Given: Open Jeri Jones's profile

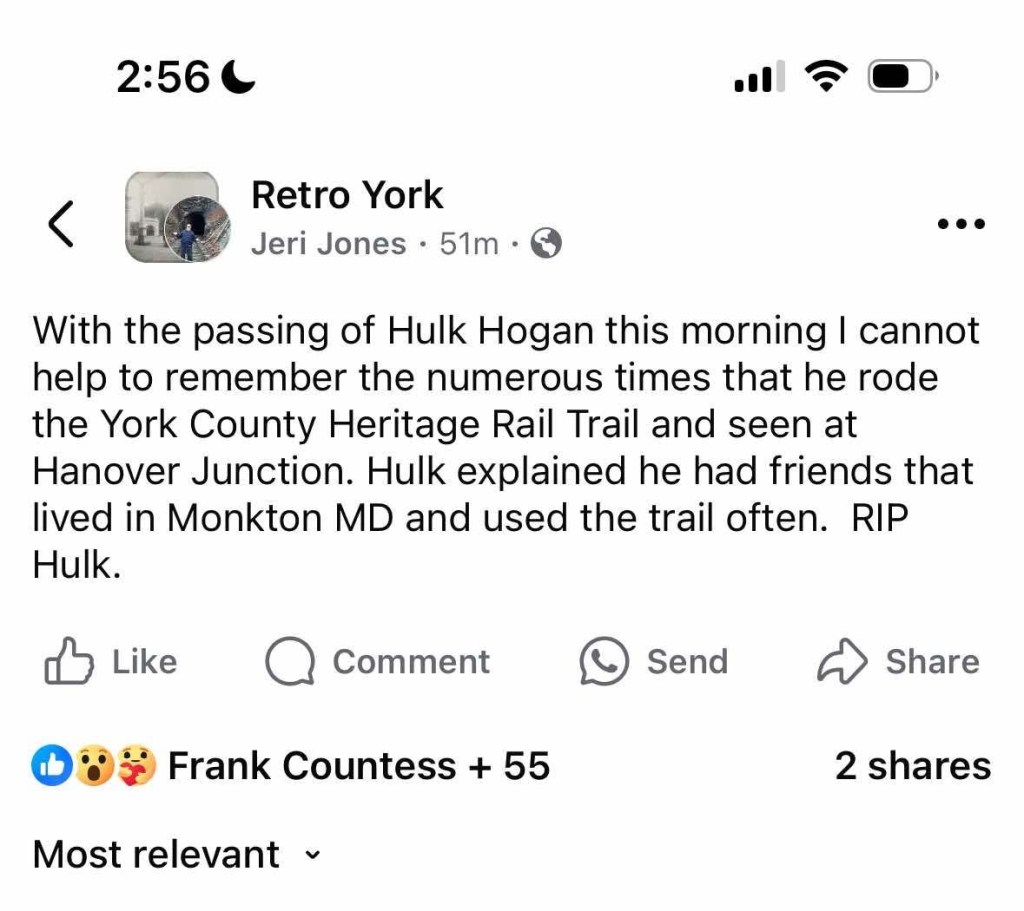Looking at the screenshot, I should point(328,244).
